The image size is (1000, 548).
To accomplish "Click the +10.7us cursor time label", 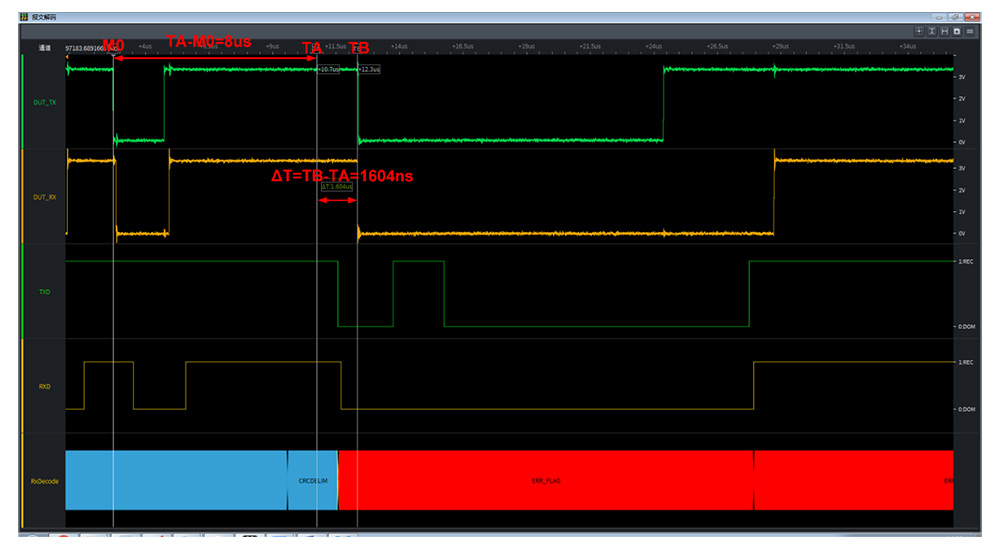I will pyautogui.click(x=328, y=69).
